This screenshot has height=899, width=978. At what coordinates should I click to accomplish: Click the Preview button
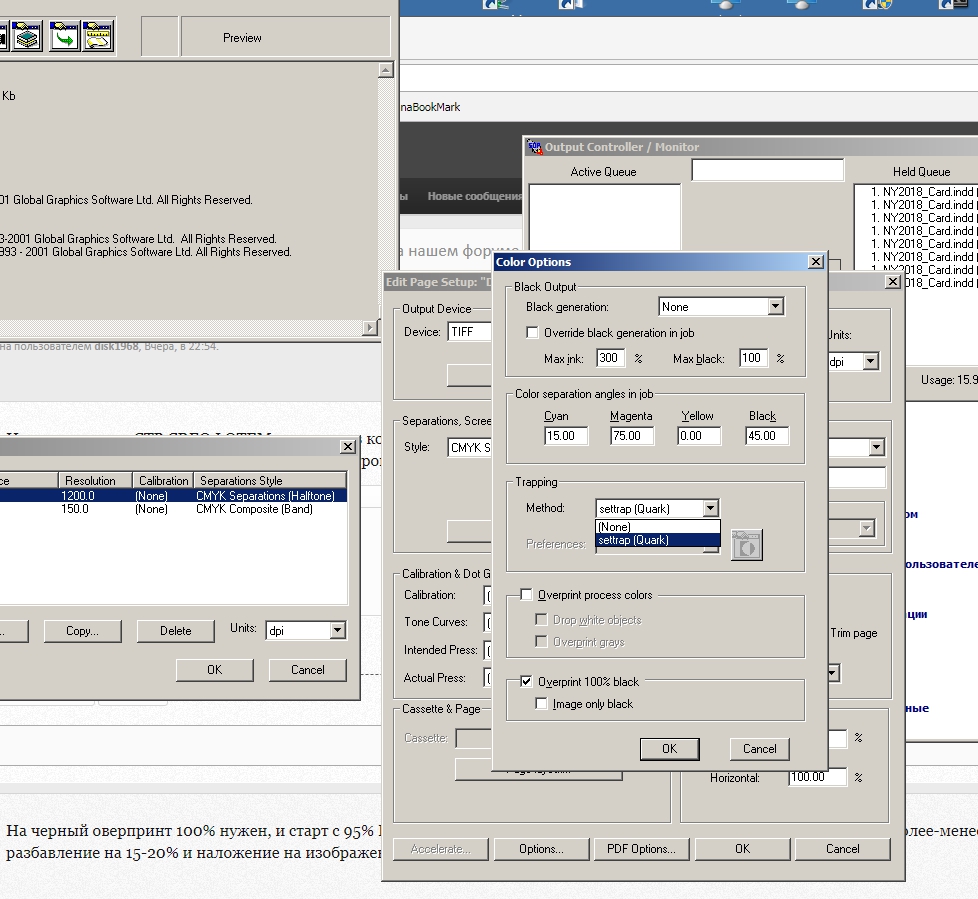click(242, 38)
